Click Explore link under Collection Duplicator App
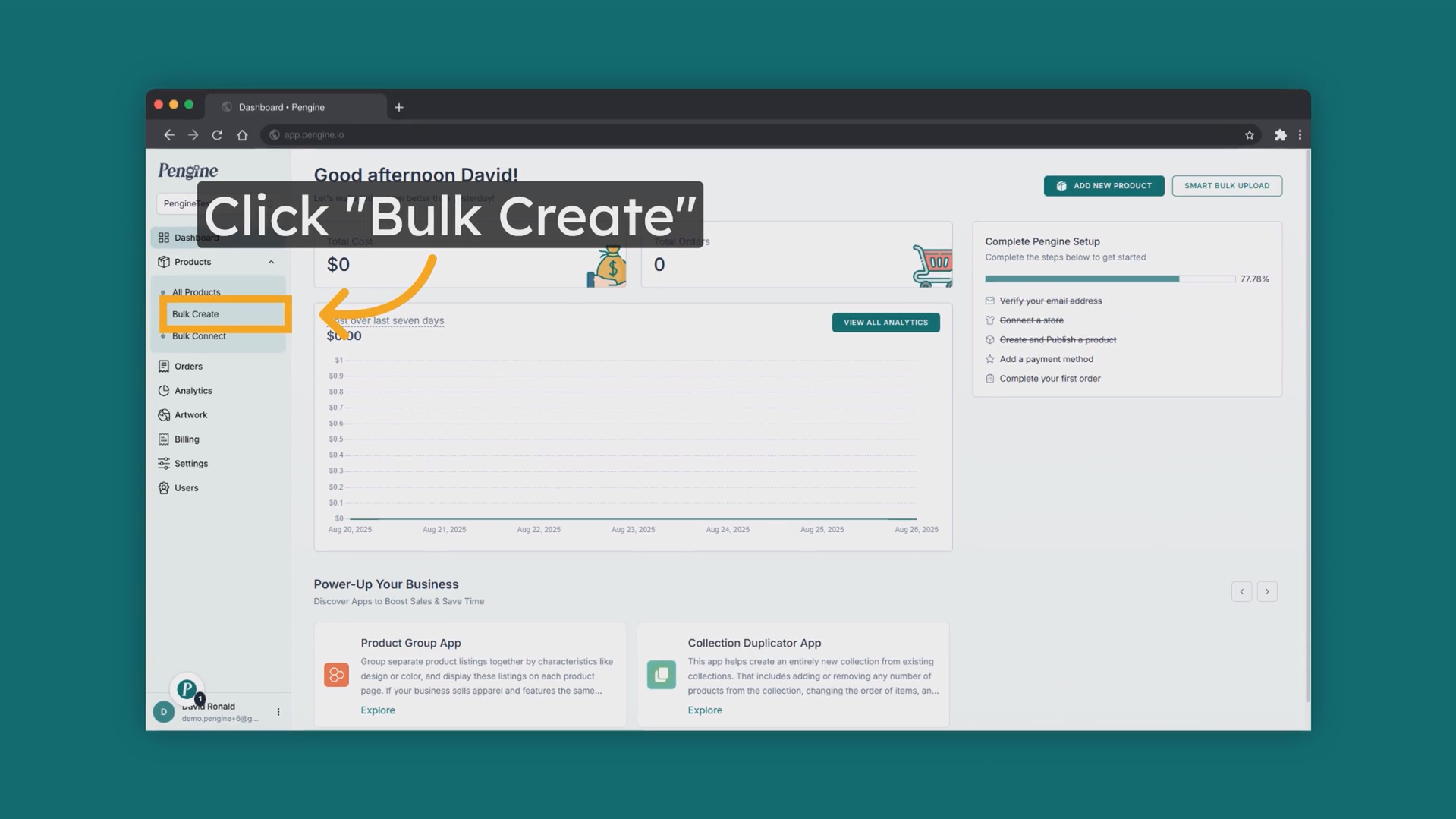This screenshot has height=819, width=1456. coord(704,710)
